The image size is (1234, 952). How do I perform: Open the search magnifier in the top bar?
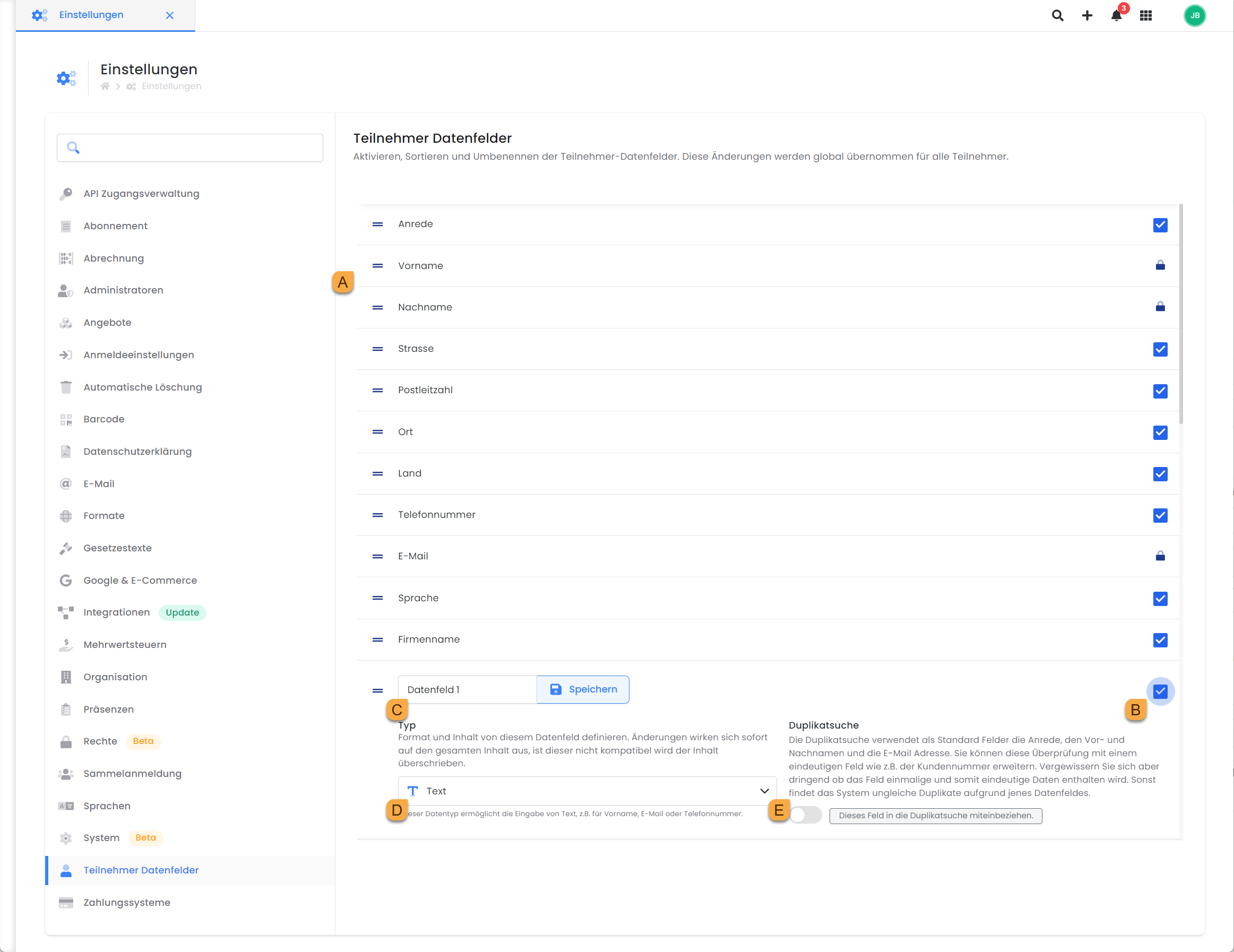1058,15
